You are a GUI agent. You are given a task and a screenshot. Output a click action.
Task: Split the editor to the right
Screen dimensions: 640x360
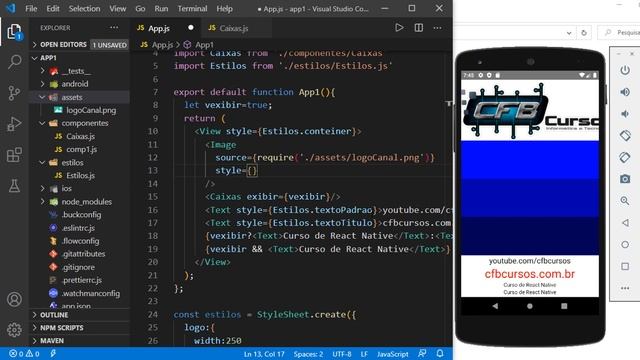pos(419,28)
